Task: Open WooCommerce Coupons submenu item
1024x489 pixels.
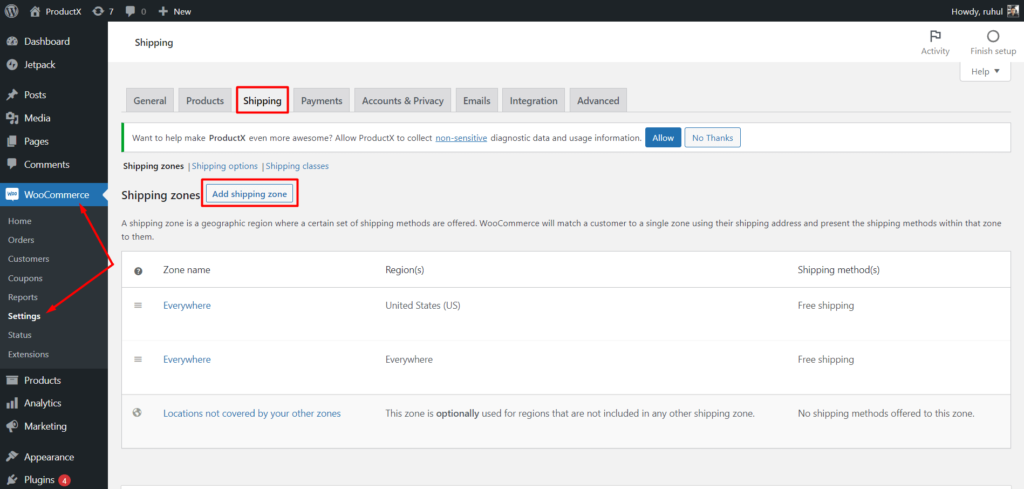Action: pos(25,278)
